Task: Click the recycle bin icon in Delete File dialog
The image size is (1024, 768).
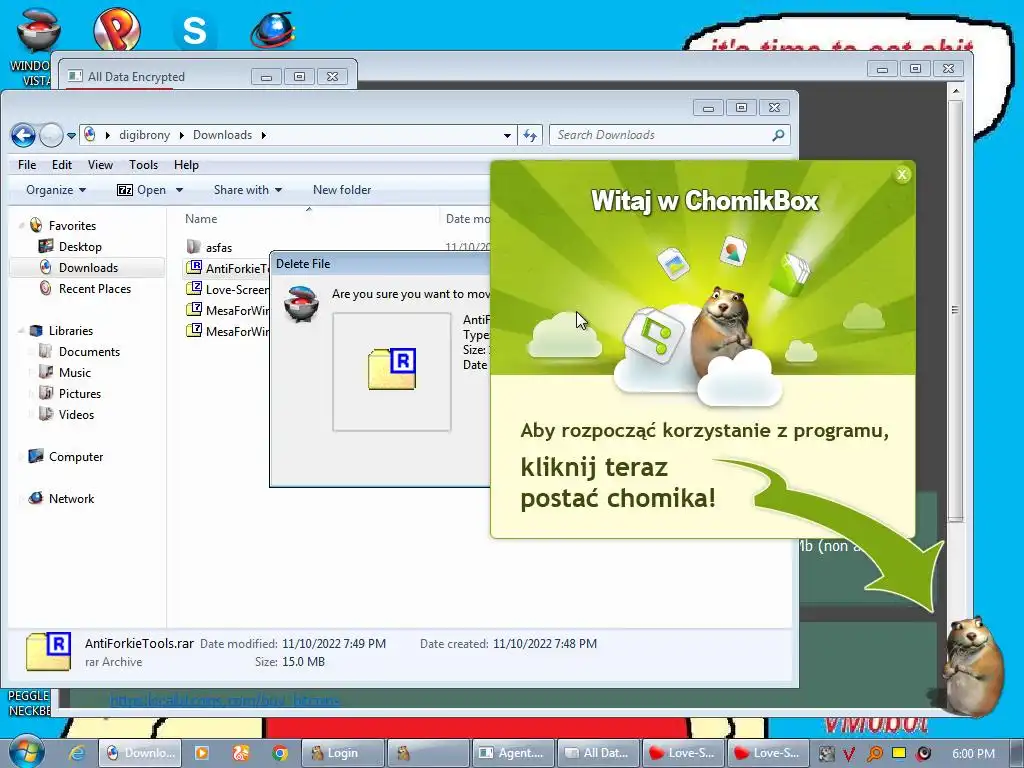Action: pyautogui.click(x=301, y=303)
